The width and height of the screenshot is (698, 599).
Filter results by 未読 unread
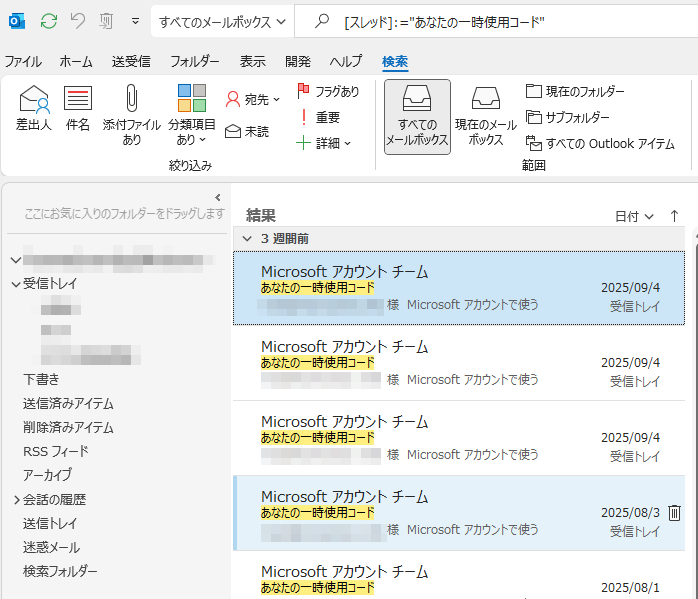[x=247, y=132]
